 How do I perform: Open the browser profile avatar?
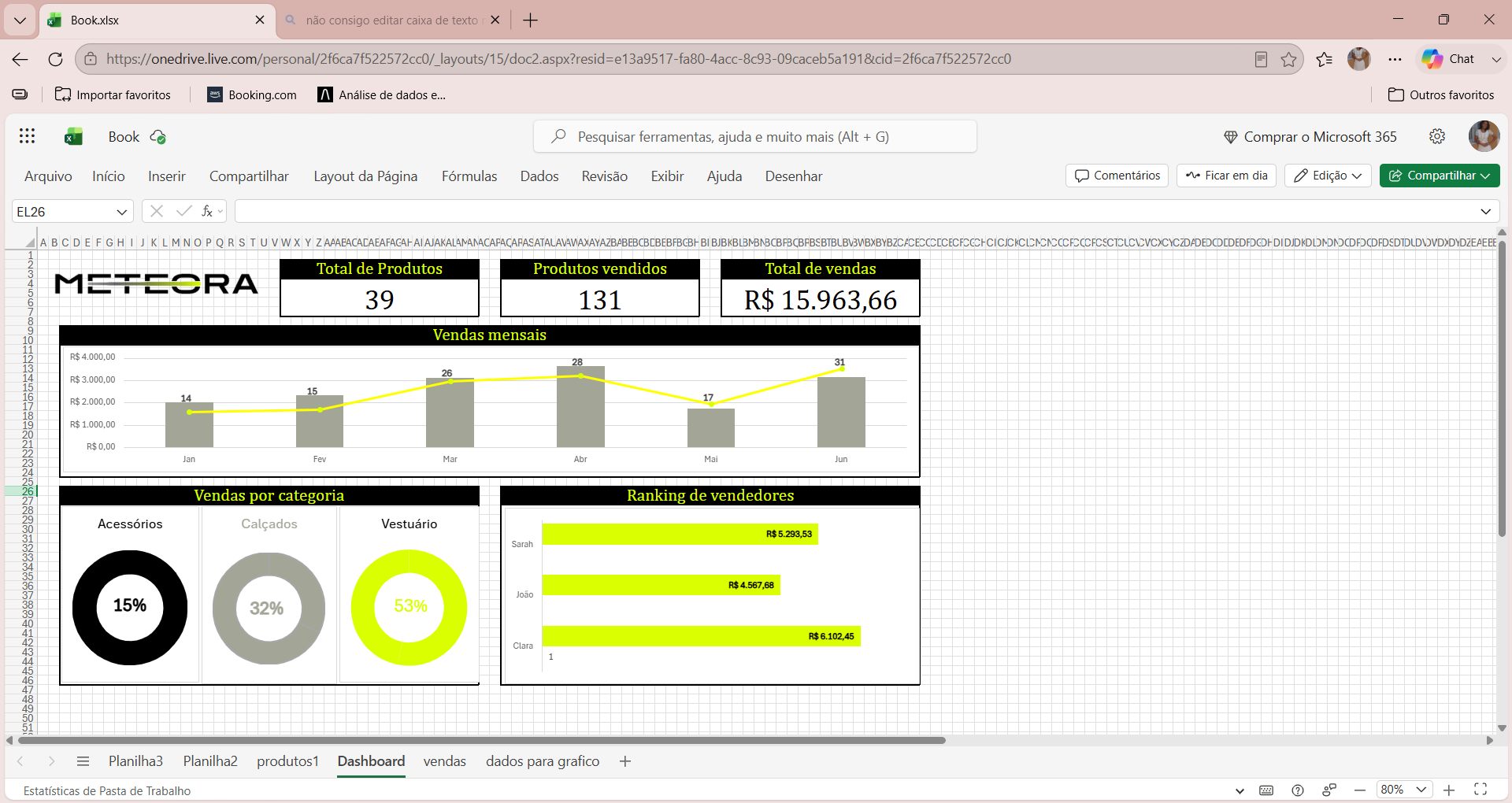click(1359, 59)
